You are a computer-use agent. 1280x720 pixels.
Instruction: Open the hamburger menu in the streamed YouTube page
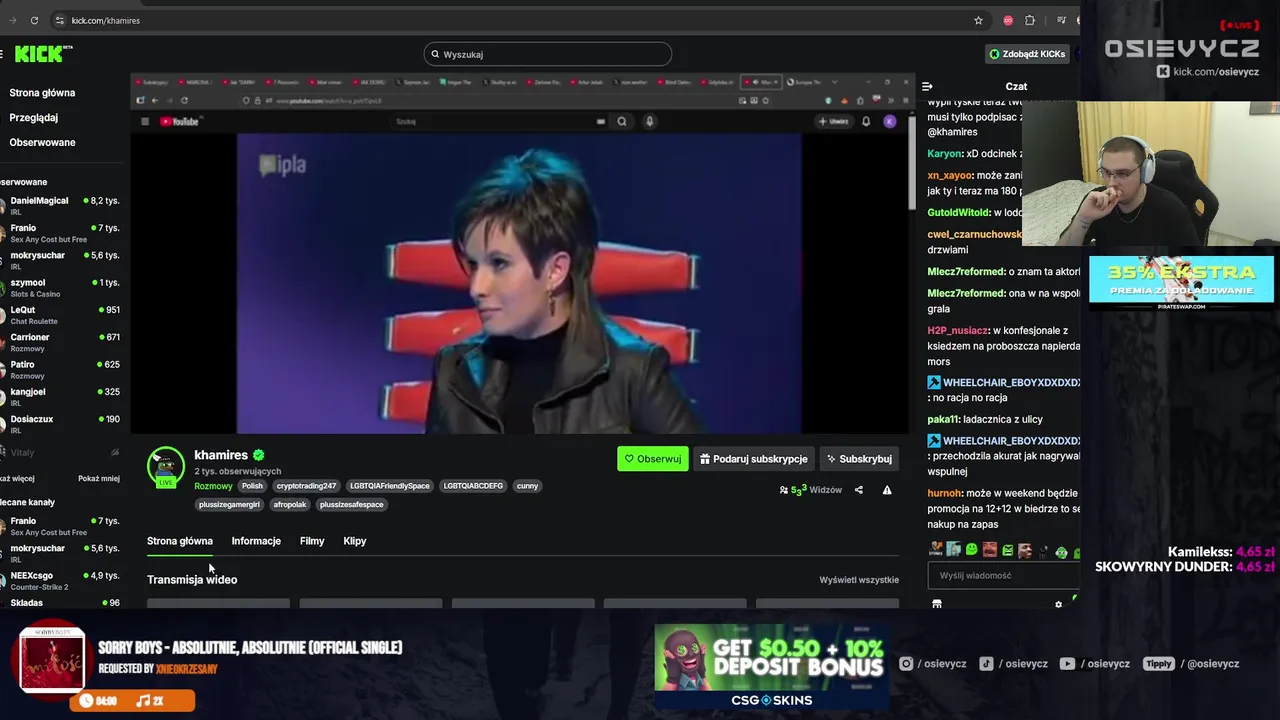click(x=145, y=122)
